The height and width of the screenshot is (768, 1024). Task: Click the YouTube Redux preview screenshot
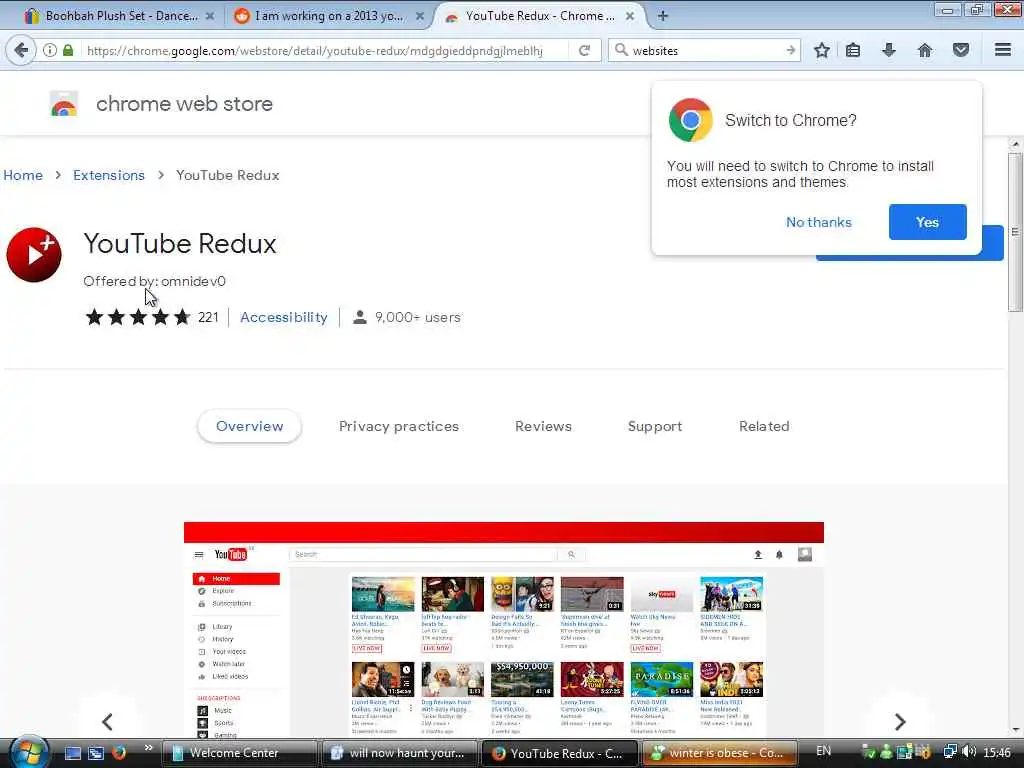coord(504,630)
